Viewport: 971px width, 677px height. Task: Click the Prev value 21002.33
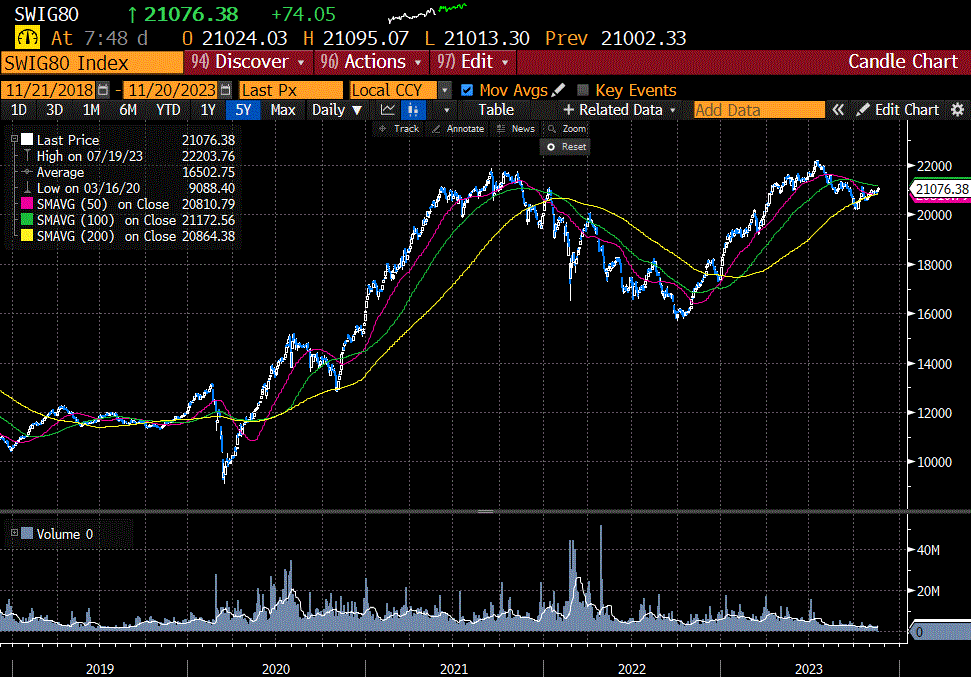pyautogui.click(x=643, y=38)
